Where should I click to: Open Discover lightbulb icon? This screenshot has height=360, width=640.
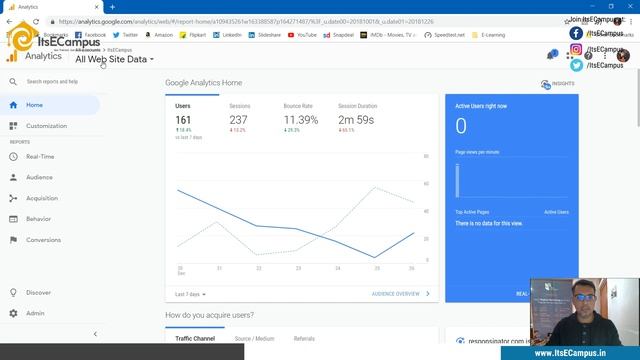pyautogui.click(x=13, y=293)
